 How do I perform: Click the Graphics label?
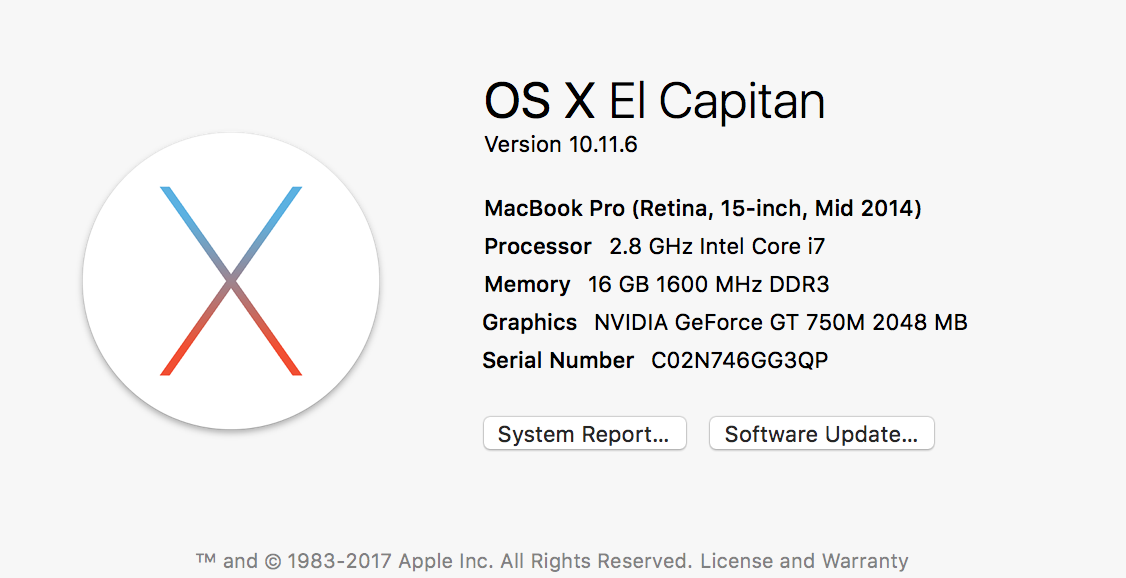pos(530,323)
